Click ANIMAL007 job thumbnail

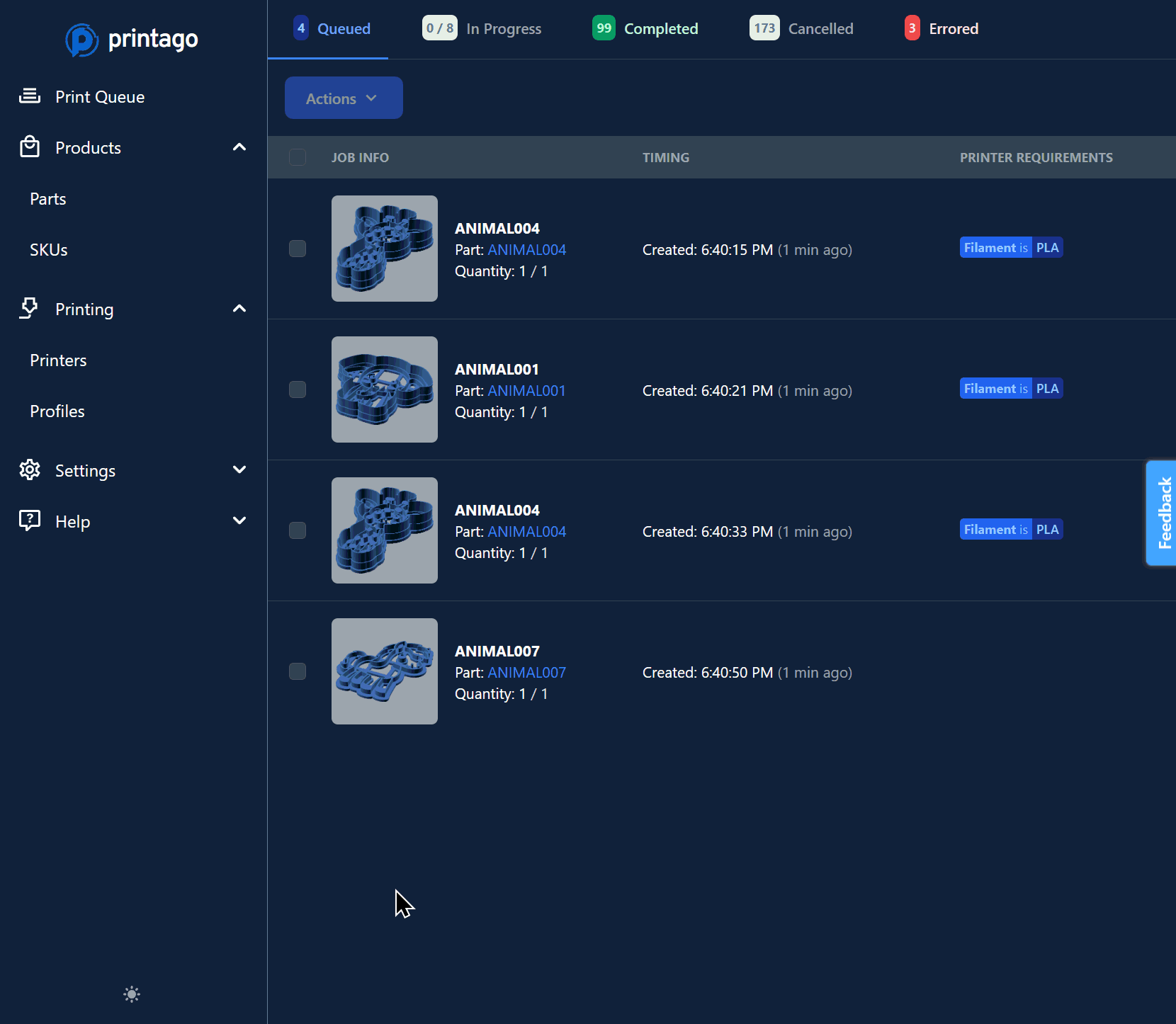pos(385,671)
